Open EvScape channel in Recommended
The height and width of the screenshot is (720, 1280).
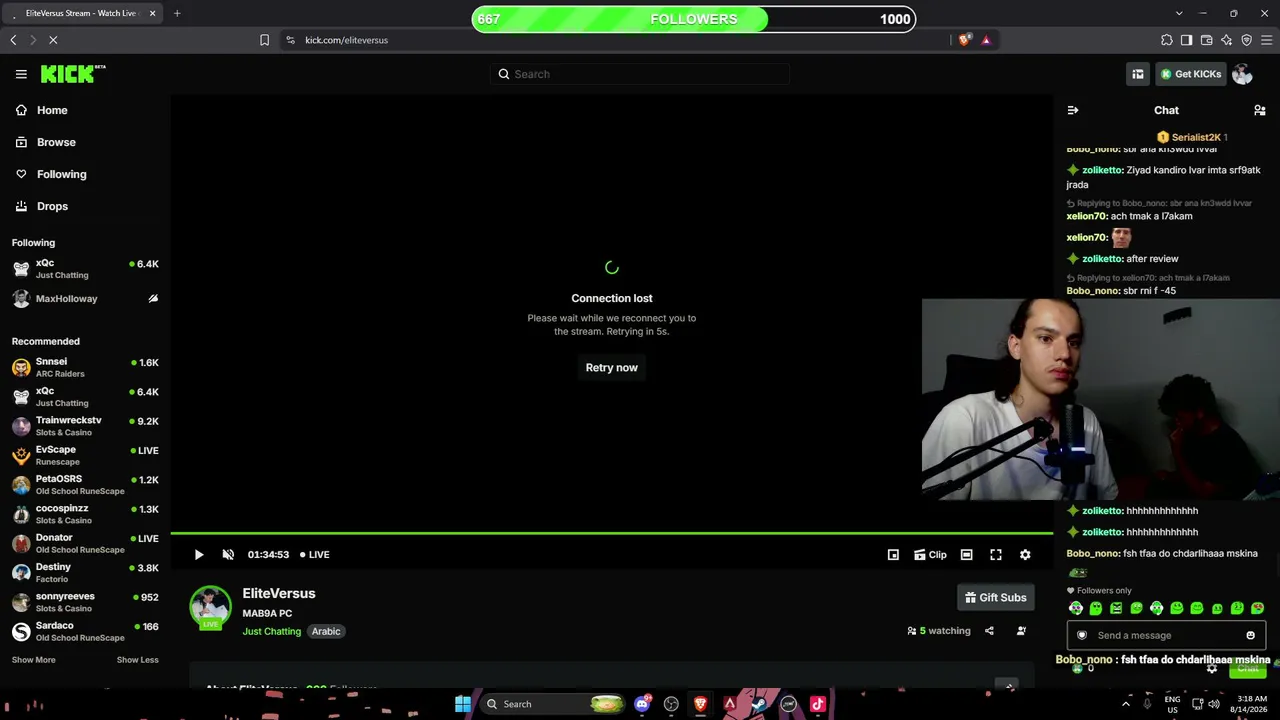point(85,455)
